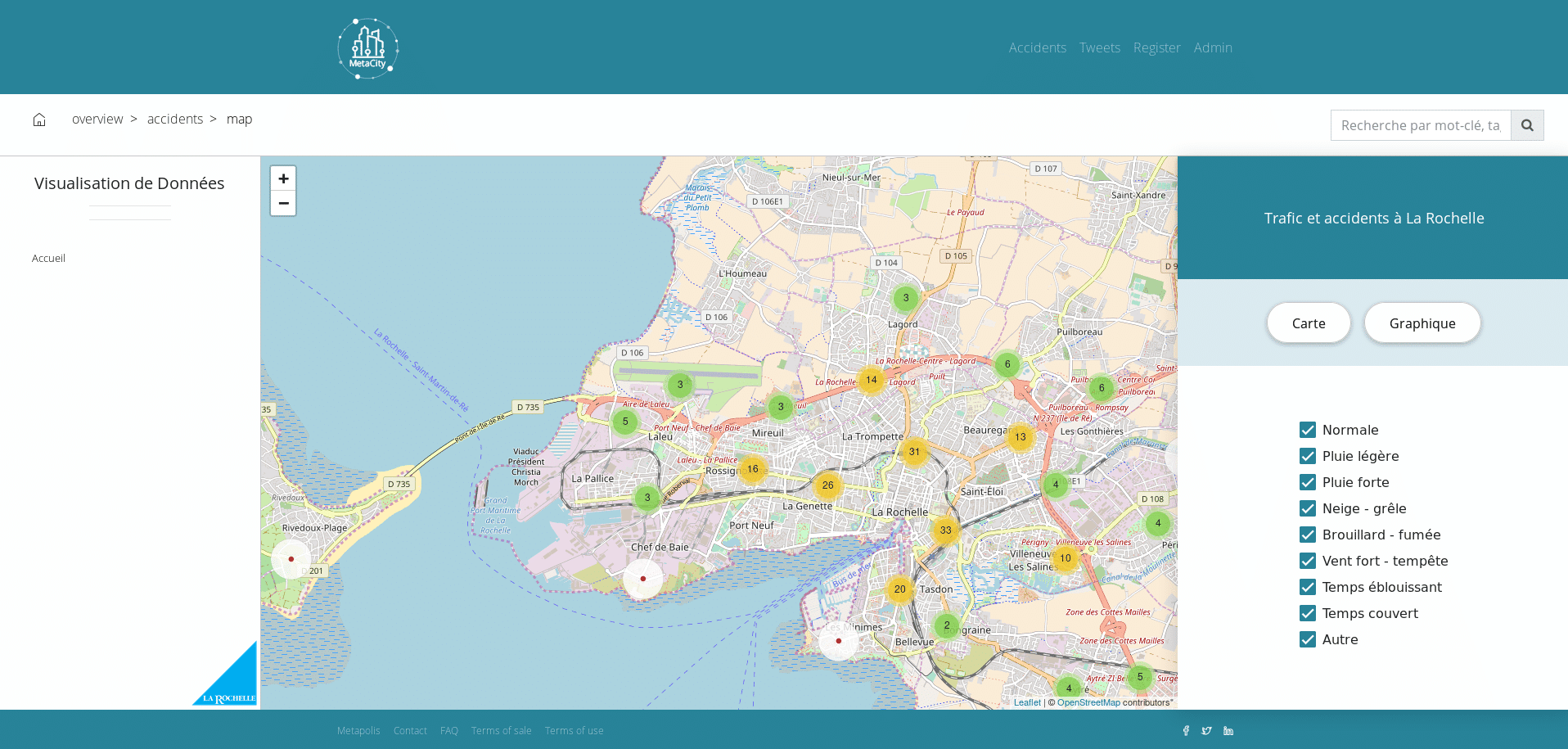Viewport: 1568px width, 749px height.
Task: Zoom in using the map plus icon
Action: coord(283,178)
